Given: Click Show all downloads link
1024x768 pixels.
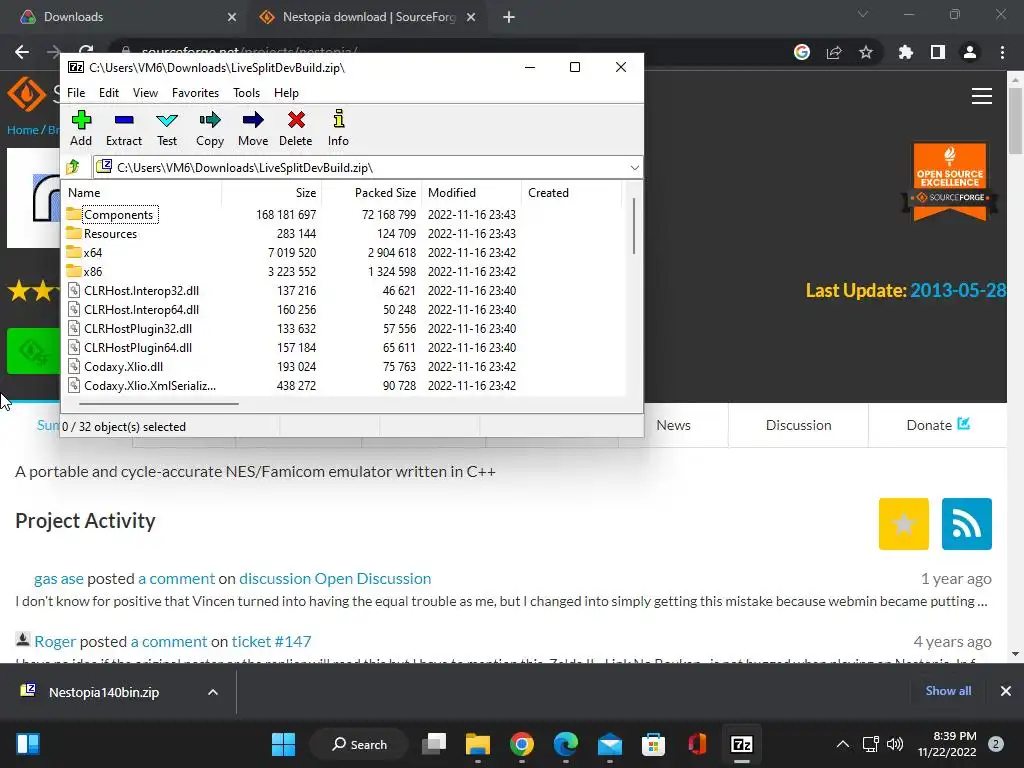Looking at the screenshot, I should coord(948,691).
